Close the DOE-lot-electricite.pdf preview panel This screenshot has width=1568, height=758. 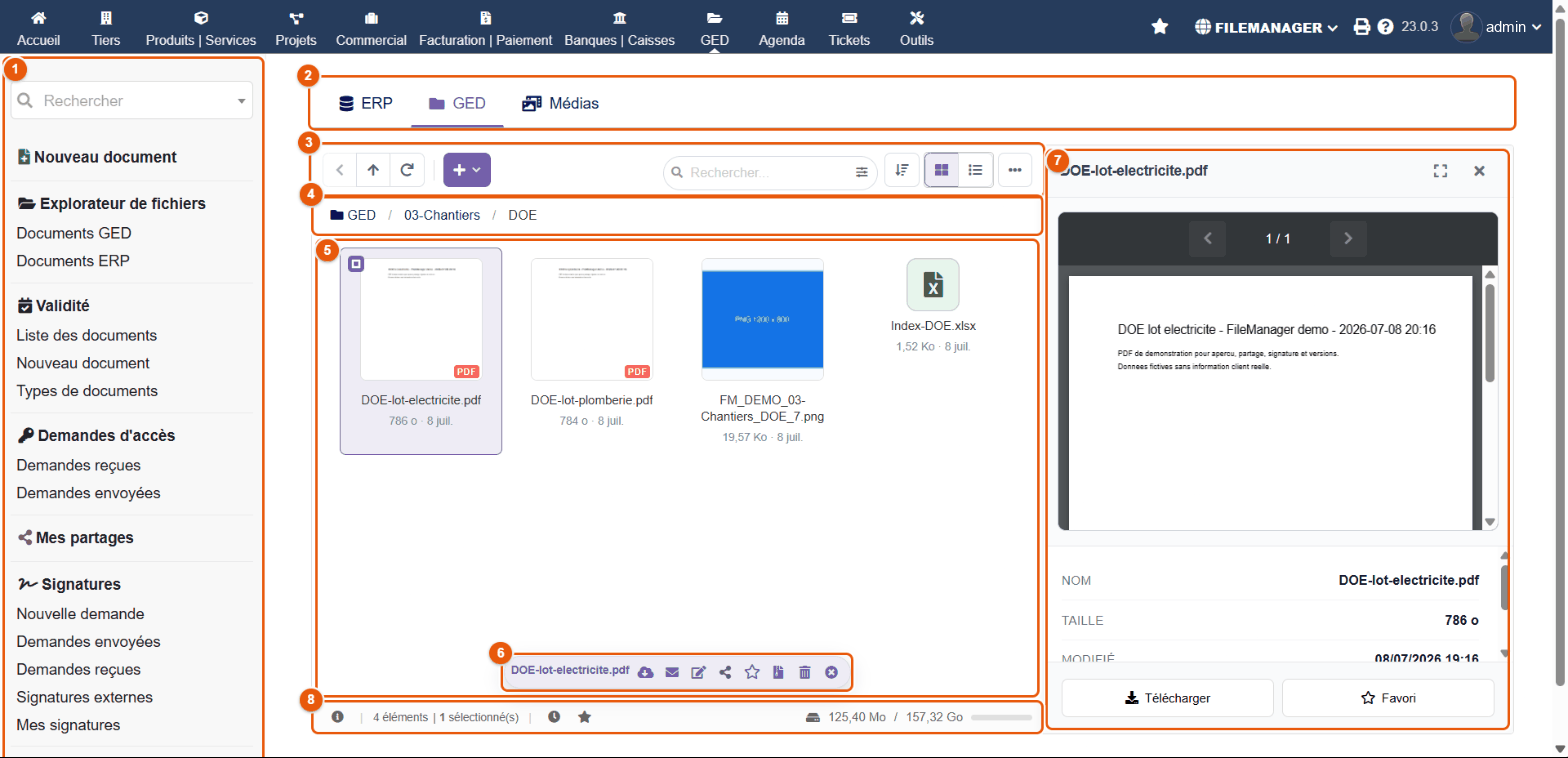coord(1479,171)
